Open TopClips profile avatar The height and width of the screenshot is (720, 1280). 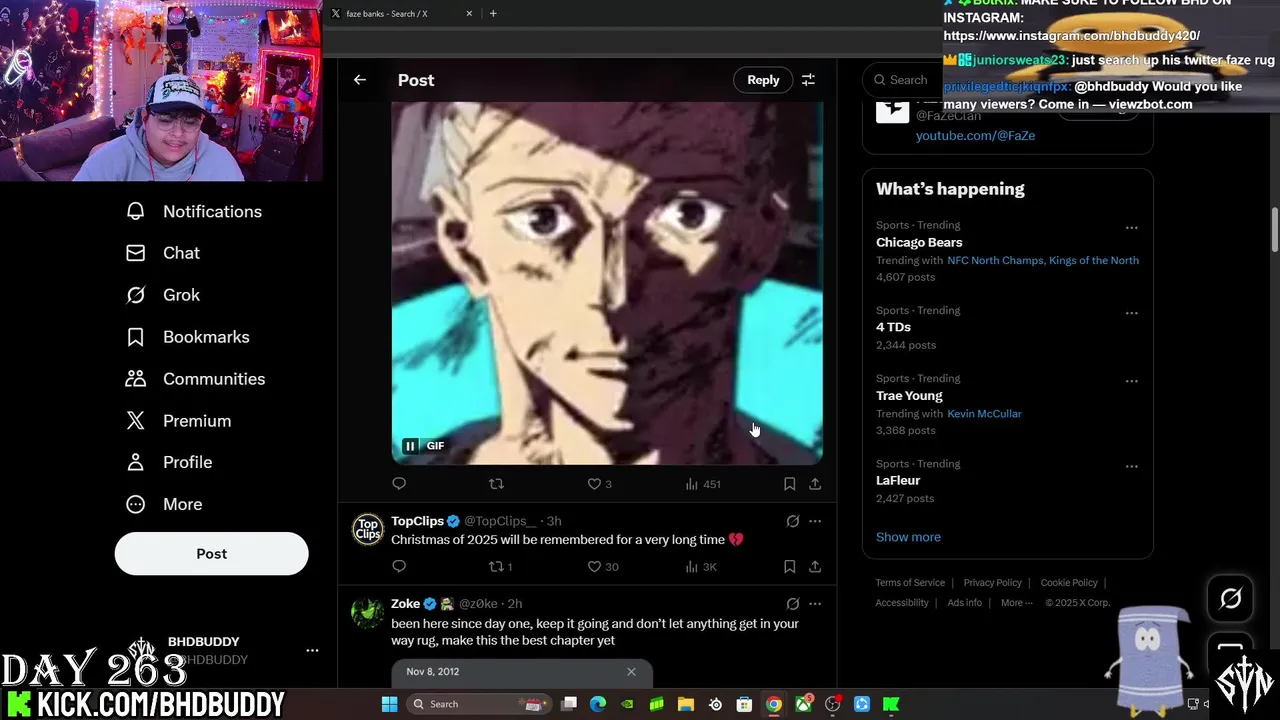point(368,529)
